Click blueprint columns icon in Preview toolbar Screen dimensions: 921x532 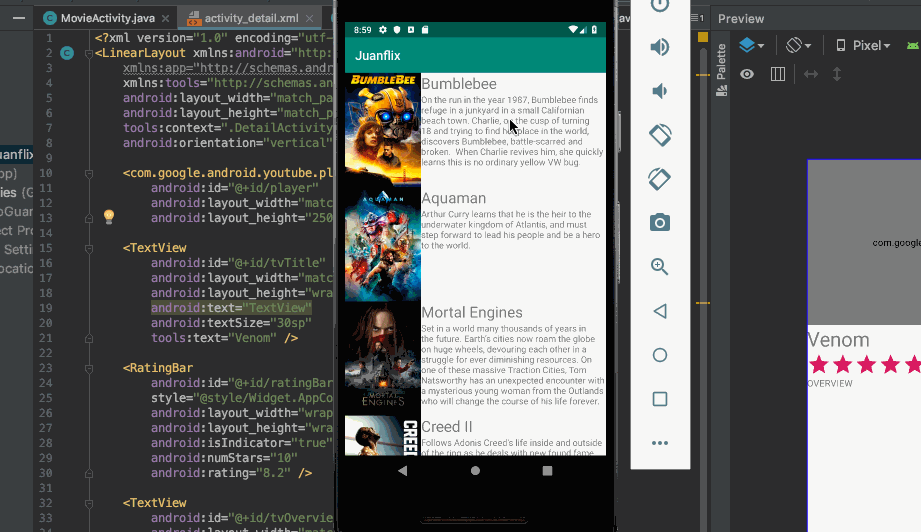coord(778,74)
